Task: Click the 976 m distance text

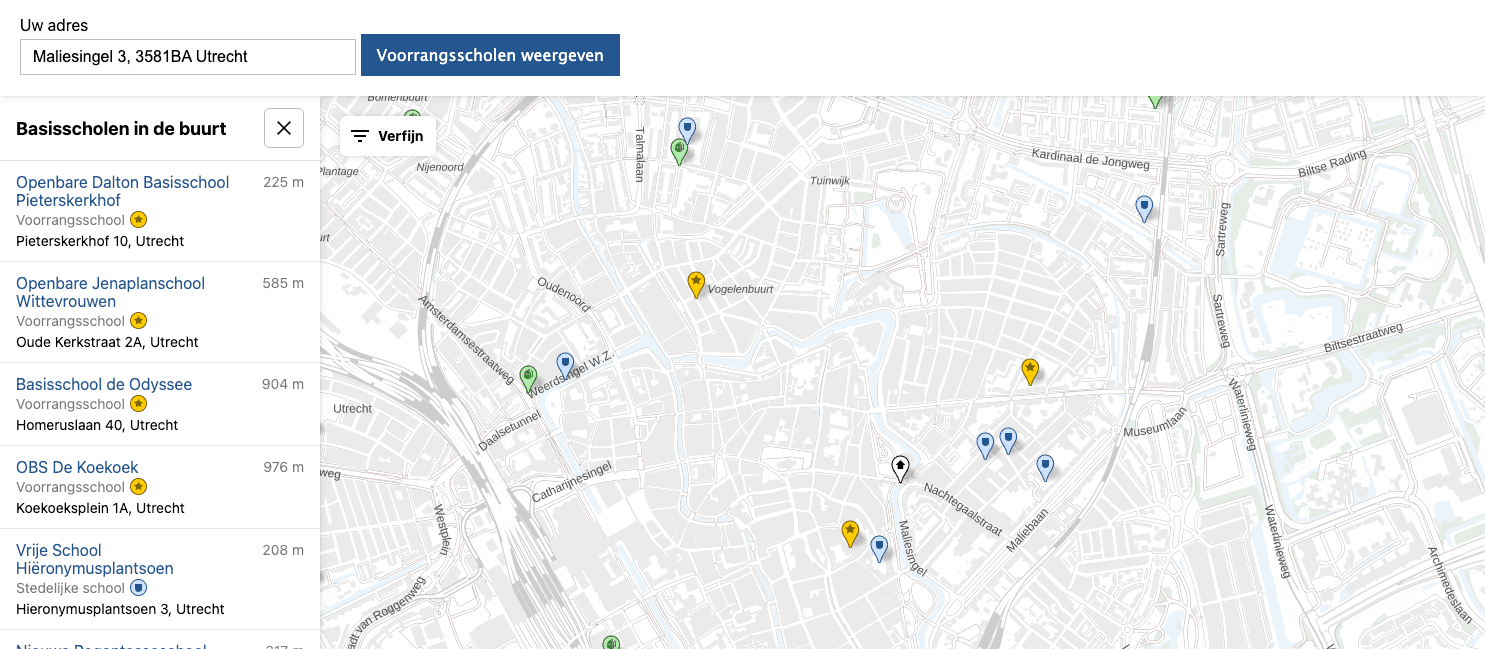Action: [x=283, y=467]
